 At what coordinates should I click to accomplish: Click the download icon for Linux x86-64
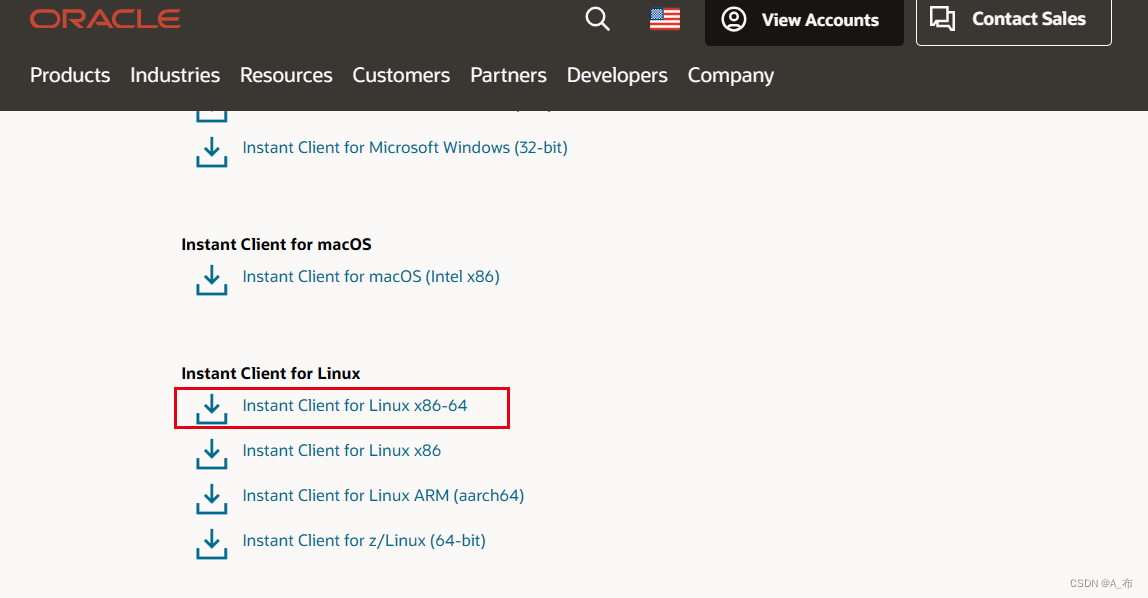pyautogui.click(x=211, y=407)
